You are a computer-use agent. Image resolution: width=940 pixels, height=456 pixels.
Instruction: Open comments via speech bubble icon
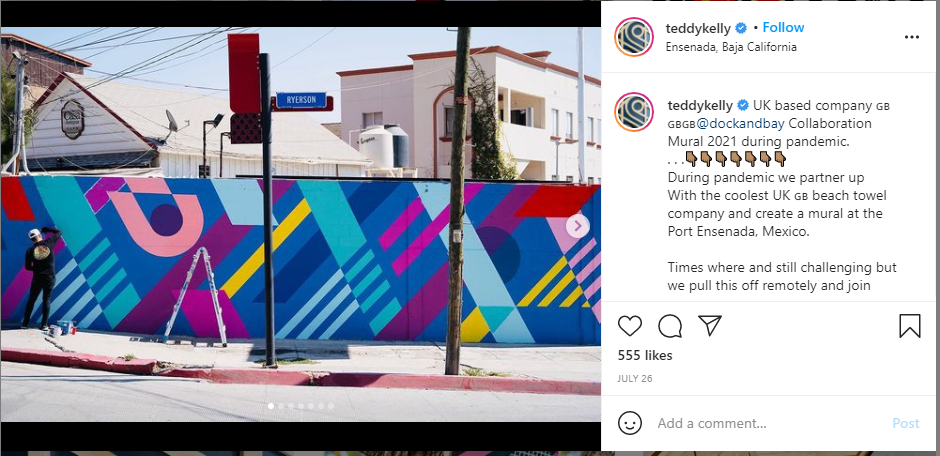coord(670,326)
